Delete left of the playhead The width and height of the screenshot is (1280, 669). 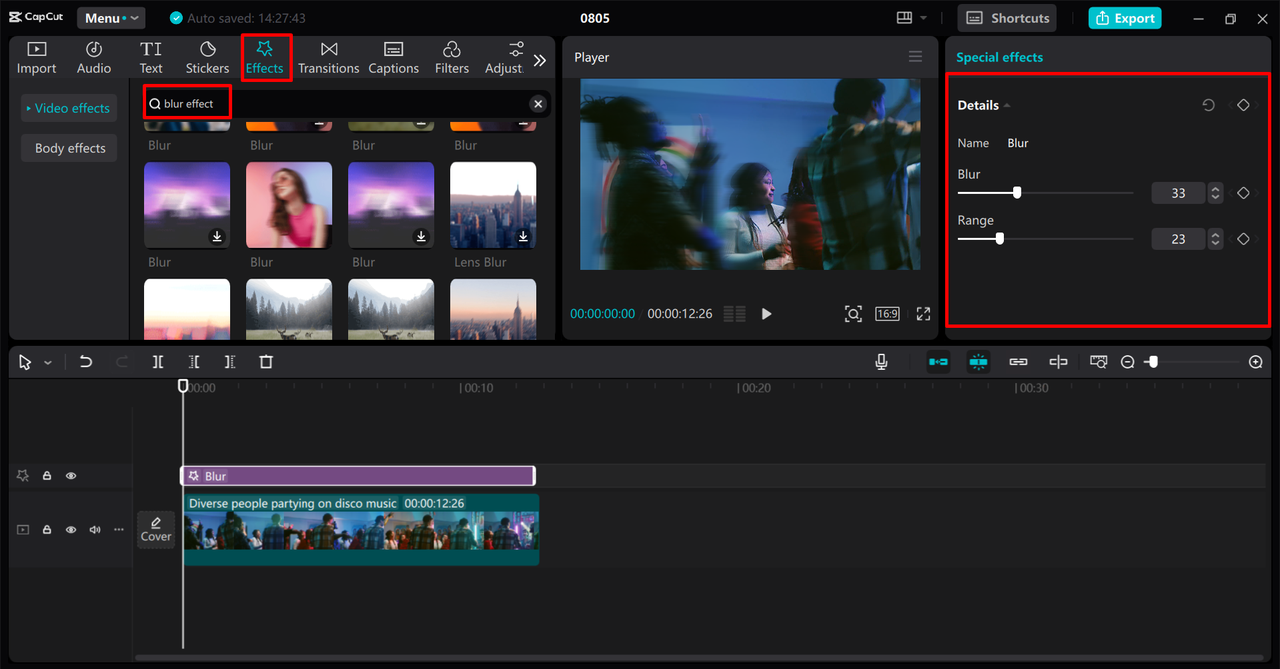tap(194, 362)
